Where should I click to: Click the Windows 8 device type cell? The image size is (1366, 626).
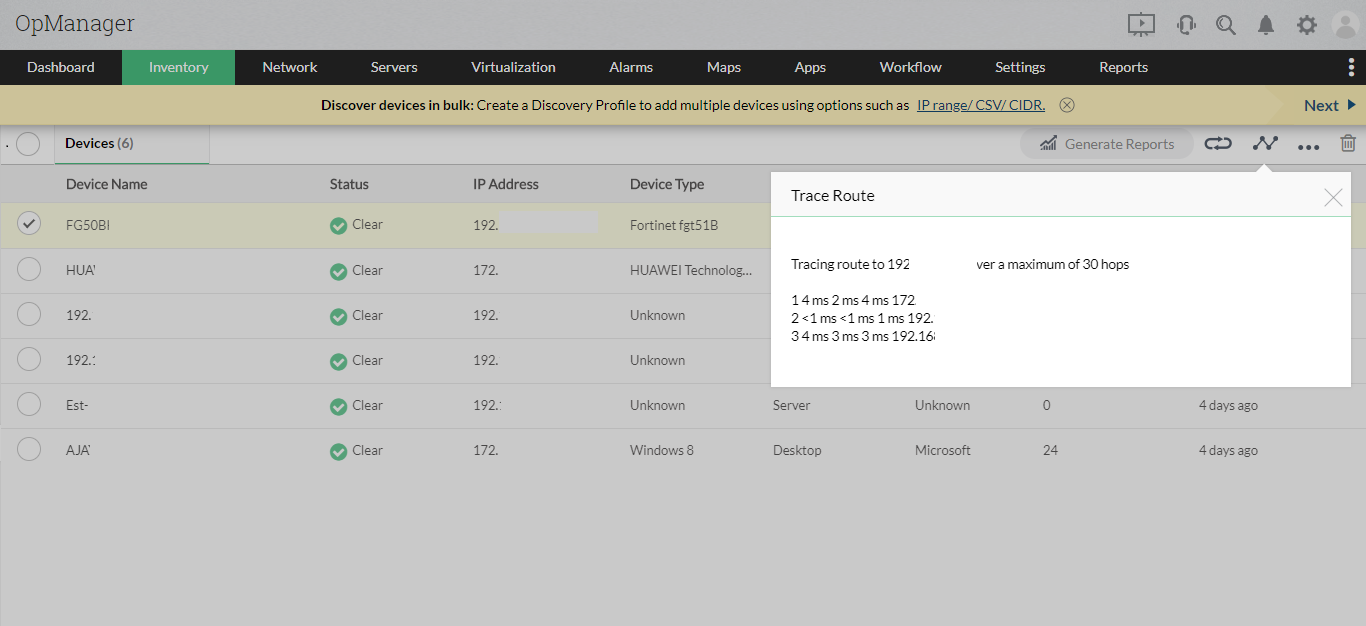point(662,450)
